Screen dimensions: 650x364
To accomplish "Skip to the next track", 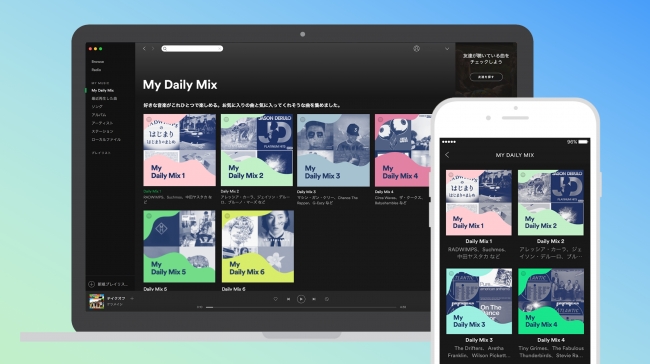I will point(314,299).
